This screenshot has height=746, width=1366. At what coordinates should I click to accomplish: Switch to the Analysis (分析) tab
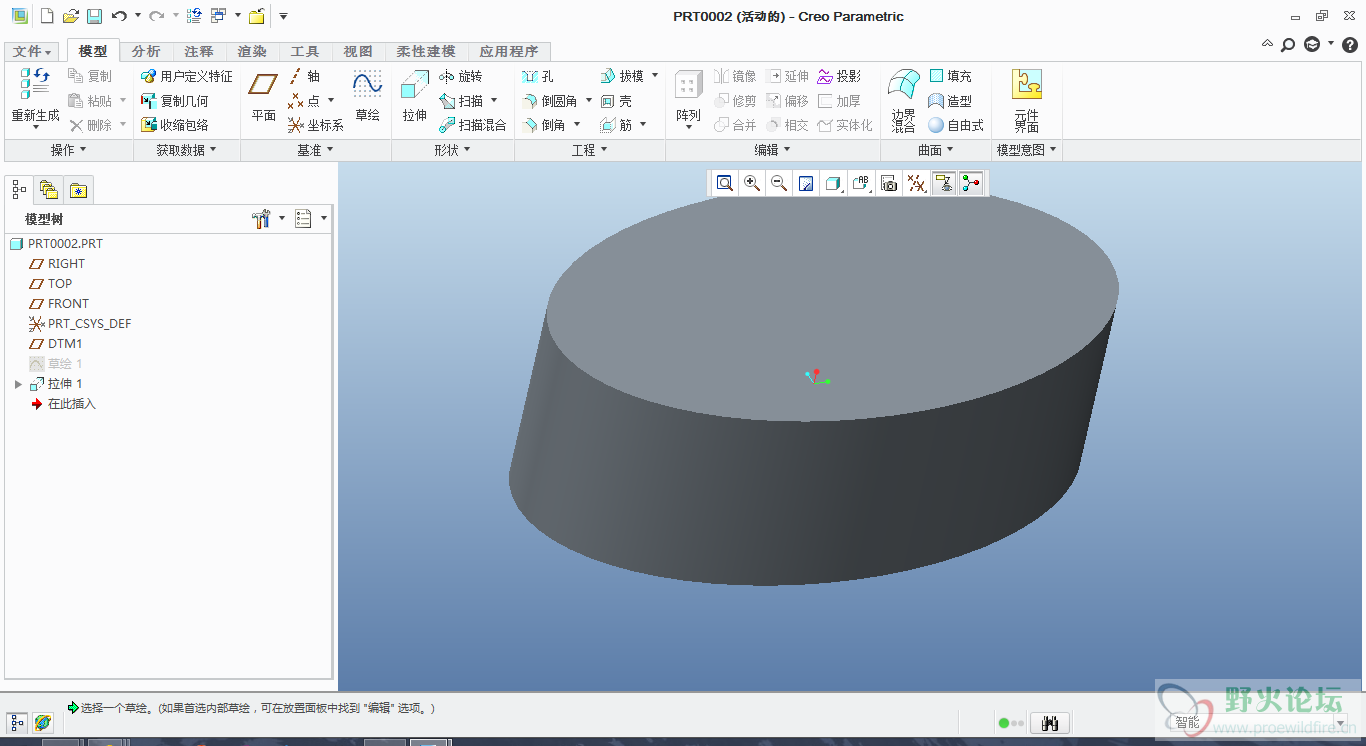tap(146, 51)
